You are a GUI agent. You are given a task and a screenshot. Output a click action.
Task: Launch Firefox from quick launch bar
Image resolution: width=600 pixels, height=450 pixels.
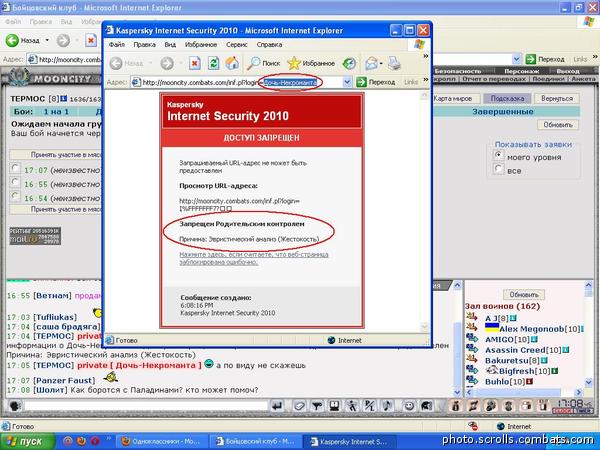click(81, 441)
